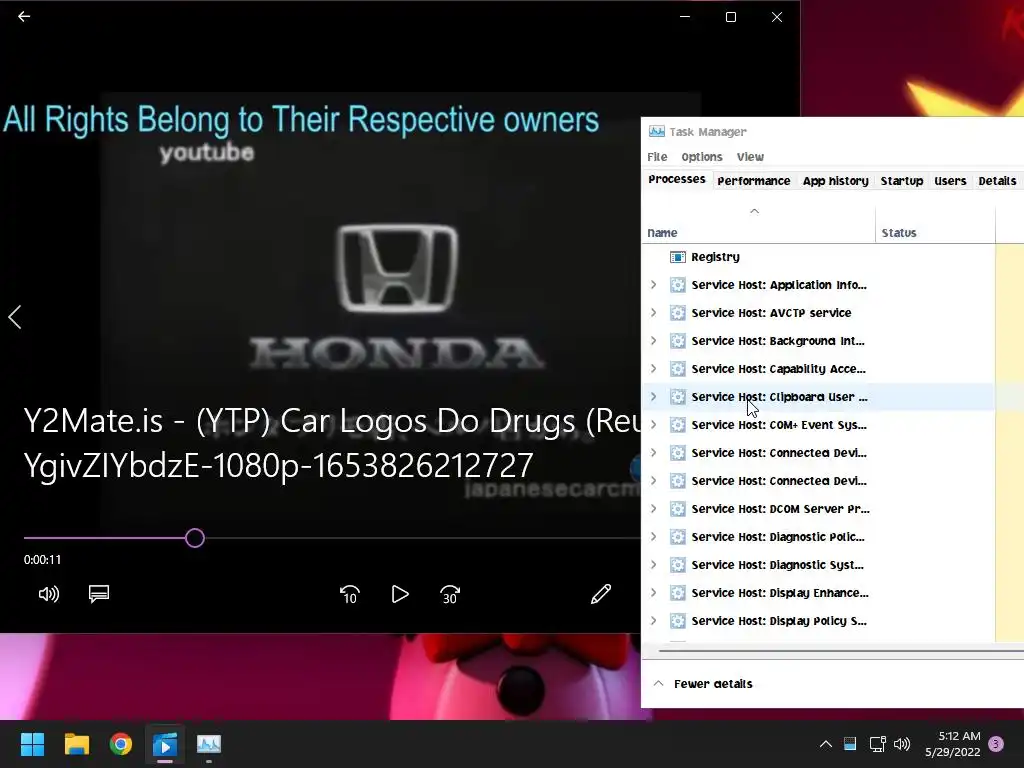
Task: Expand Service Host: Diagnostic Polic...
Action: (654, 537)
